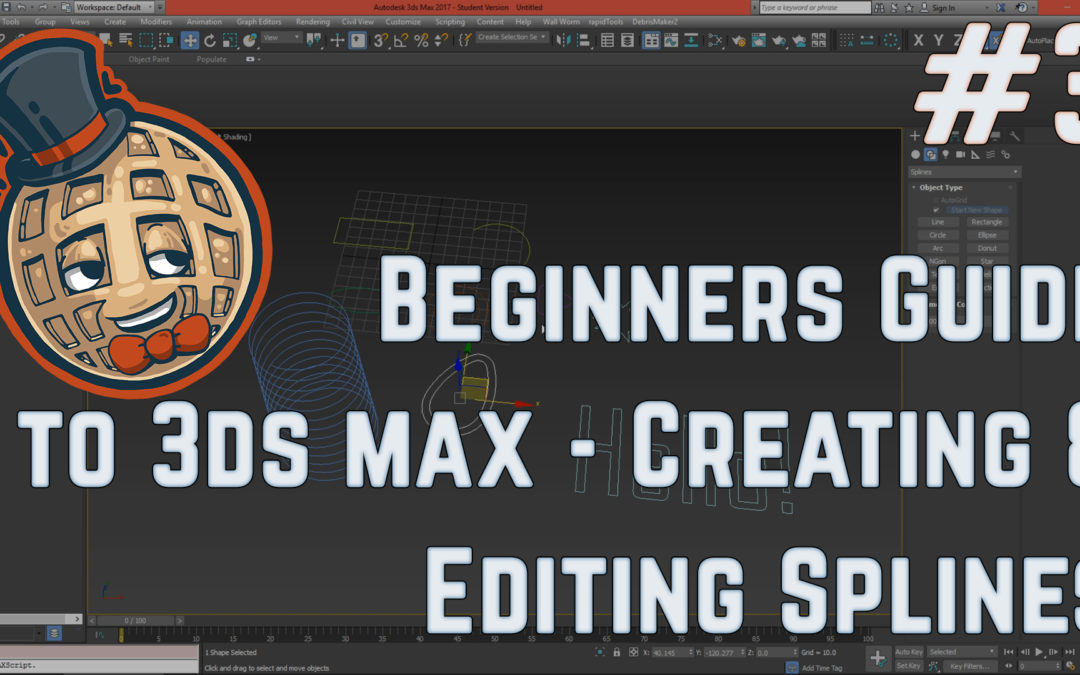Open the Create panel plus tab
The height and width of the screenshot is (675, 1080).
[x=915, y=136]
